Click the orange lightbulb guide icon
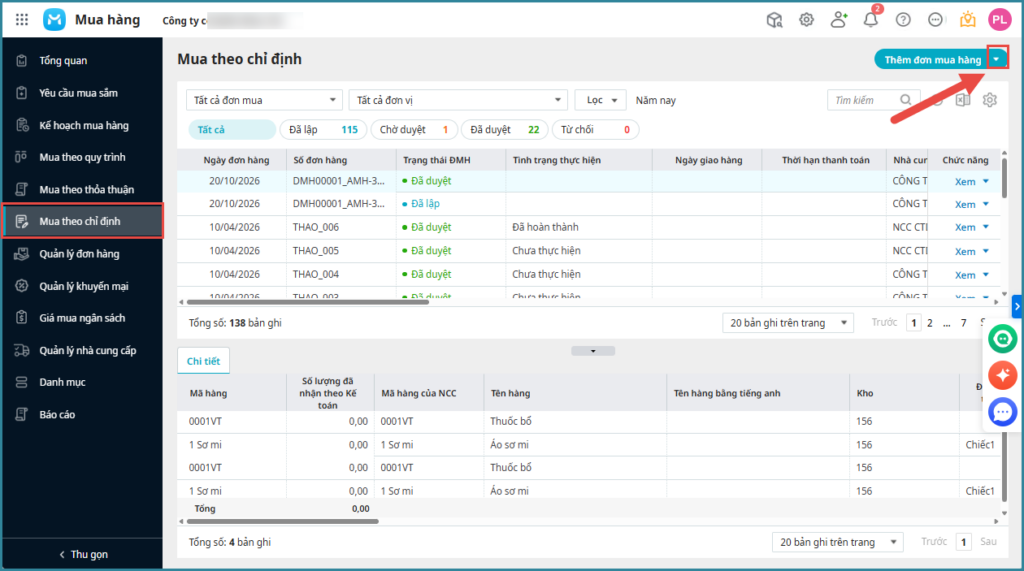The image size is (1024, 571). coord(967,20)
